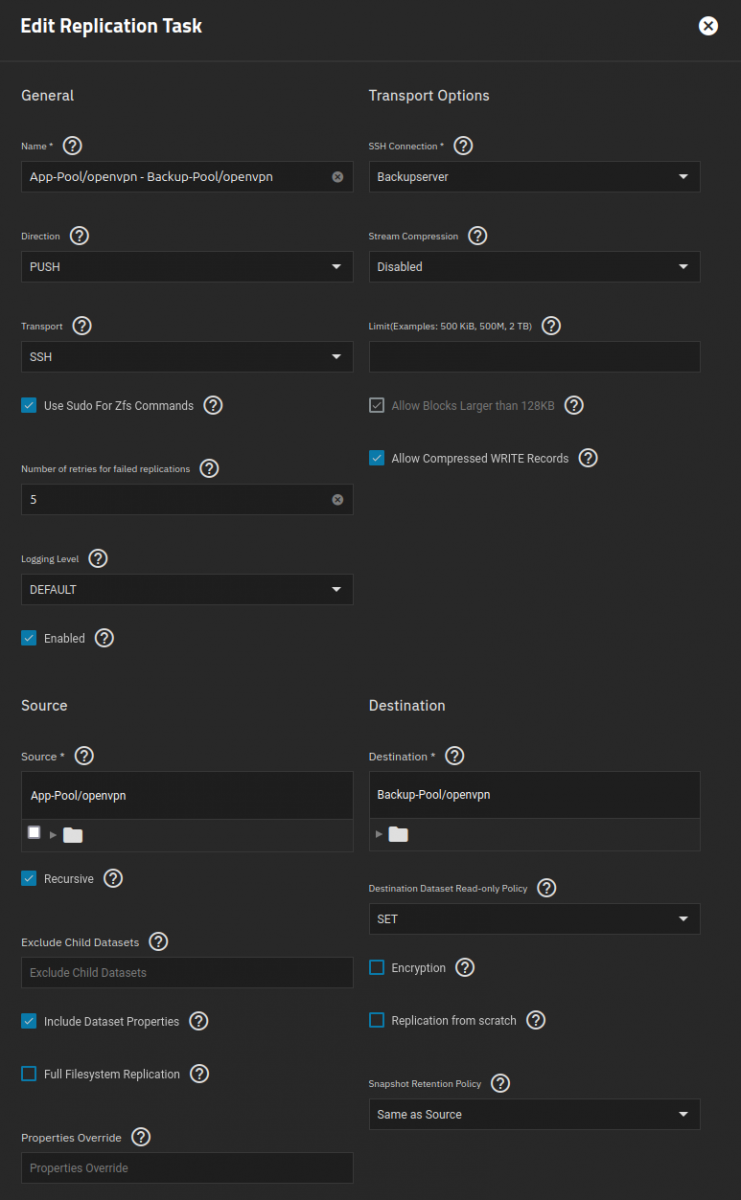Screen dimensions: 741x1200
Task: Open the SSH Connection dropdown
Action: [534, 177]
